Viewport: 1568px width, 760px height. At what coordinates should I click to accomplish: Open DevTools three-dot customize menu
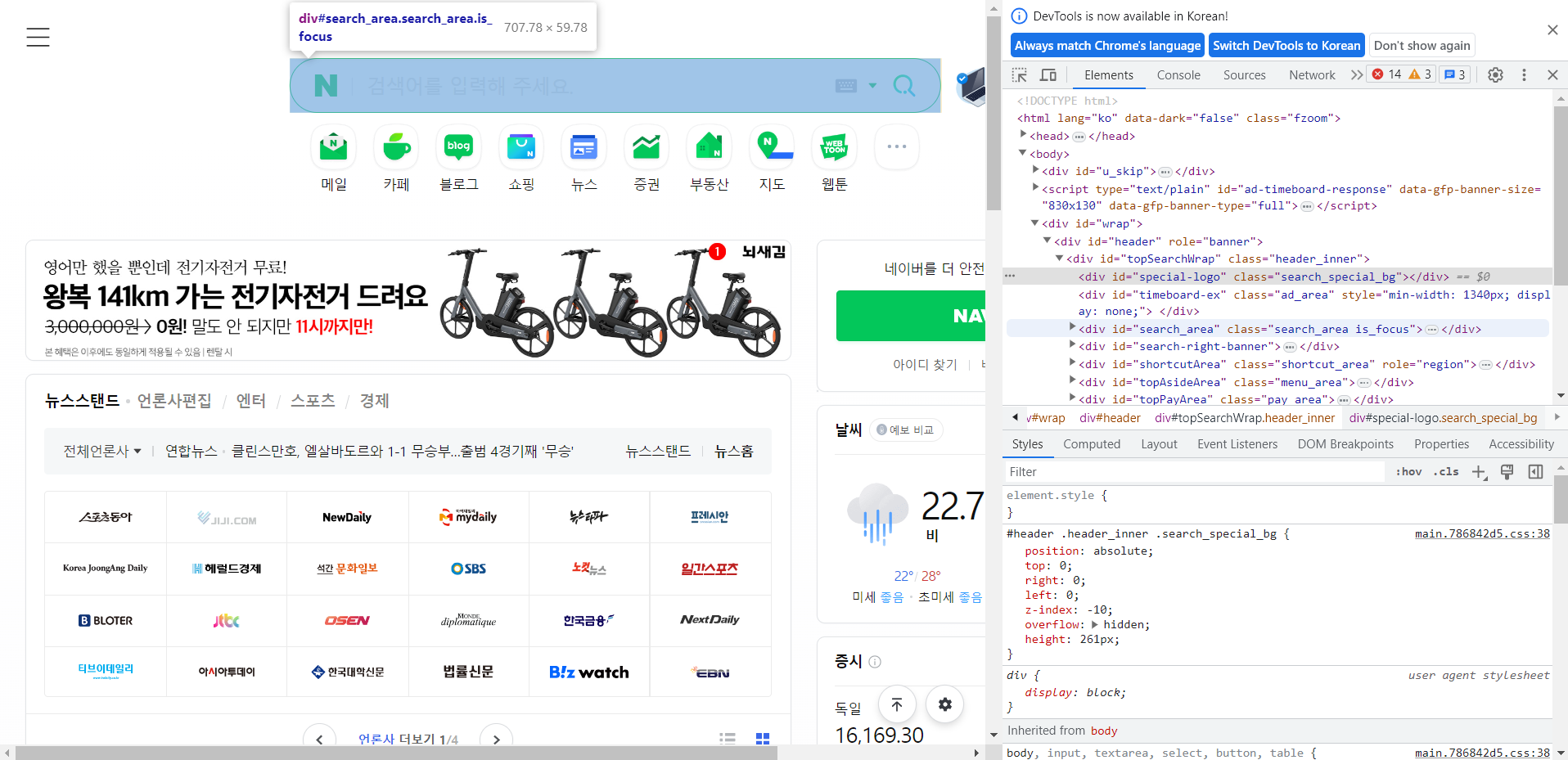1524,74
